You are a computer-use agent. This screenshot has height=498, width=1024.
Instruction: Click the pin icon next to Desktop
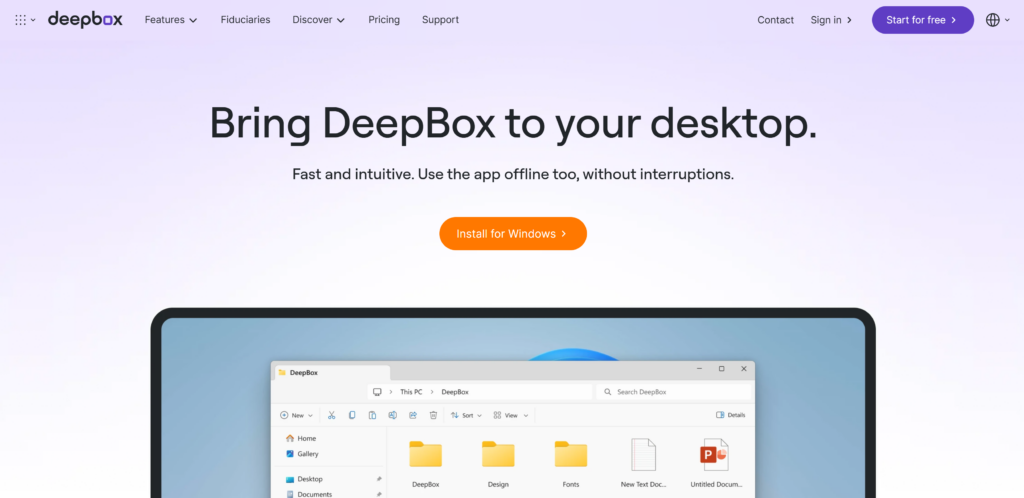379,479
